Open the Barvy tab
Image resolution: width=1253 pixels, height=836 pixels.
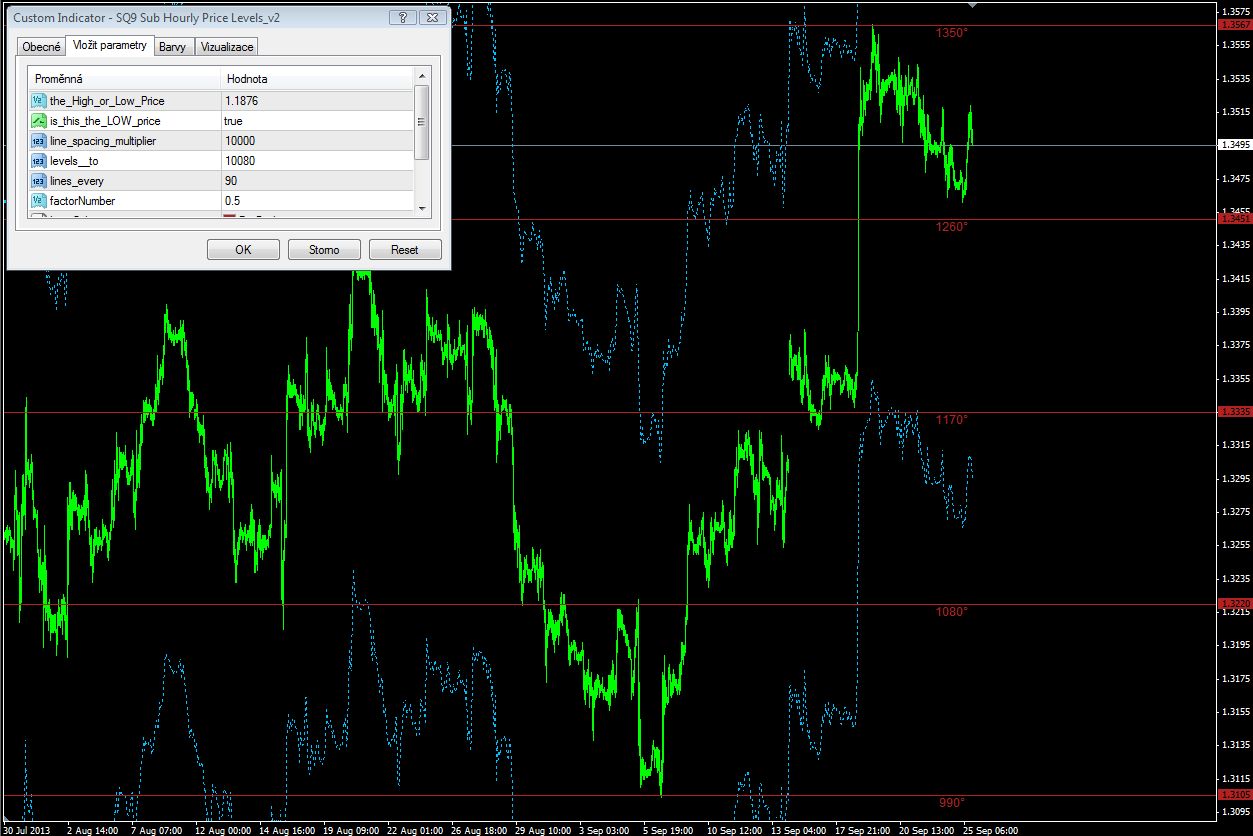point(174,47)
